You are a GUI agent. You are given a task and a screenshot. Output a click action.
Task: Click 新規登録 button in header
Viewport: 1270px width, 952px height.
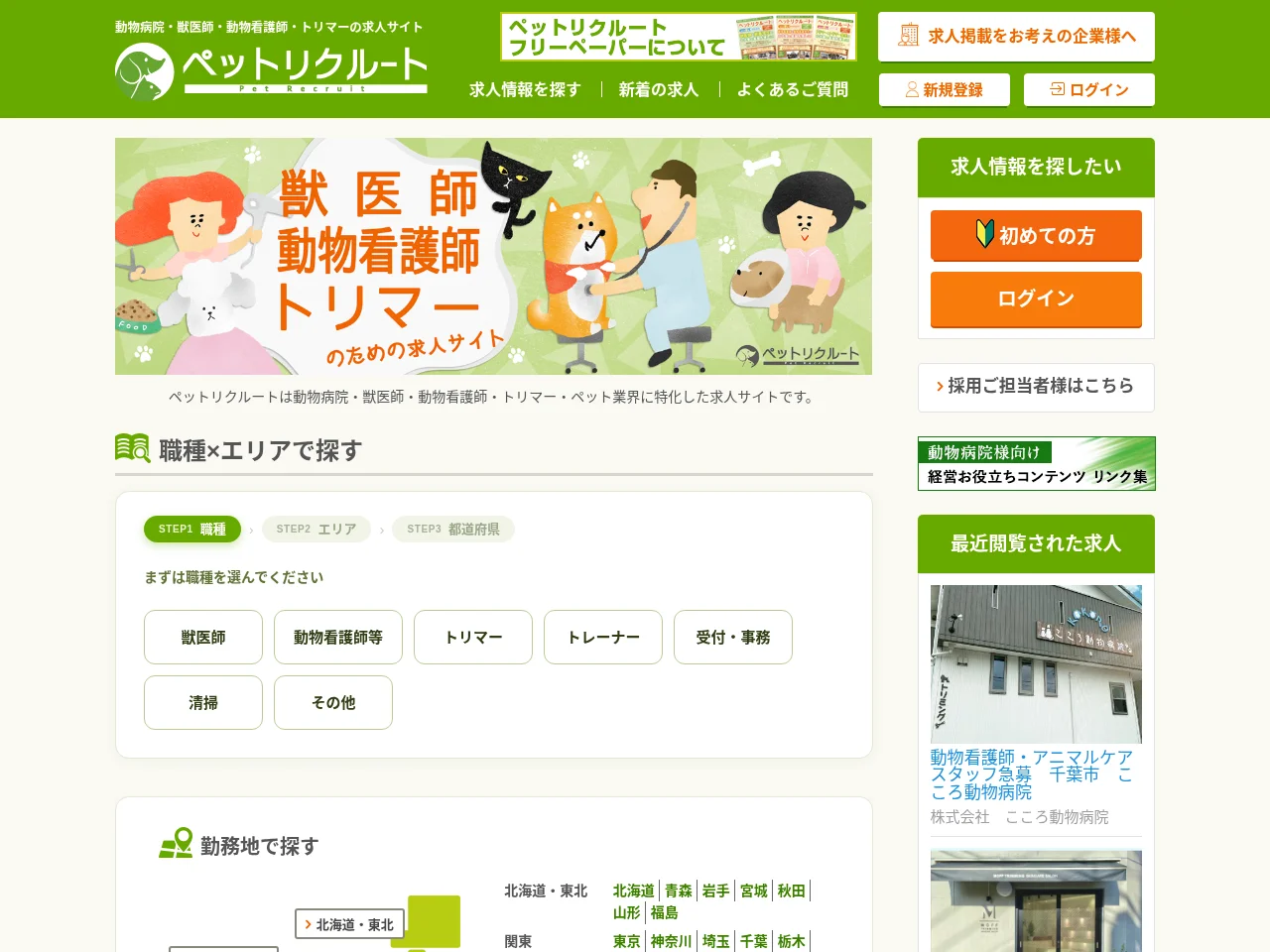click(945, 89)
